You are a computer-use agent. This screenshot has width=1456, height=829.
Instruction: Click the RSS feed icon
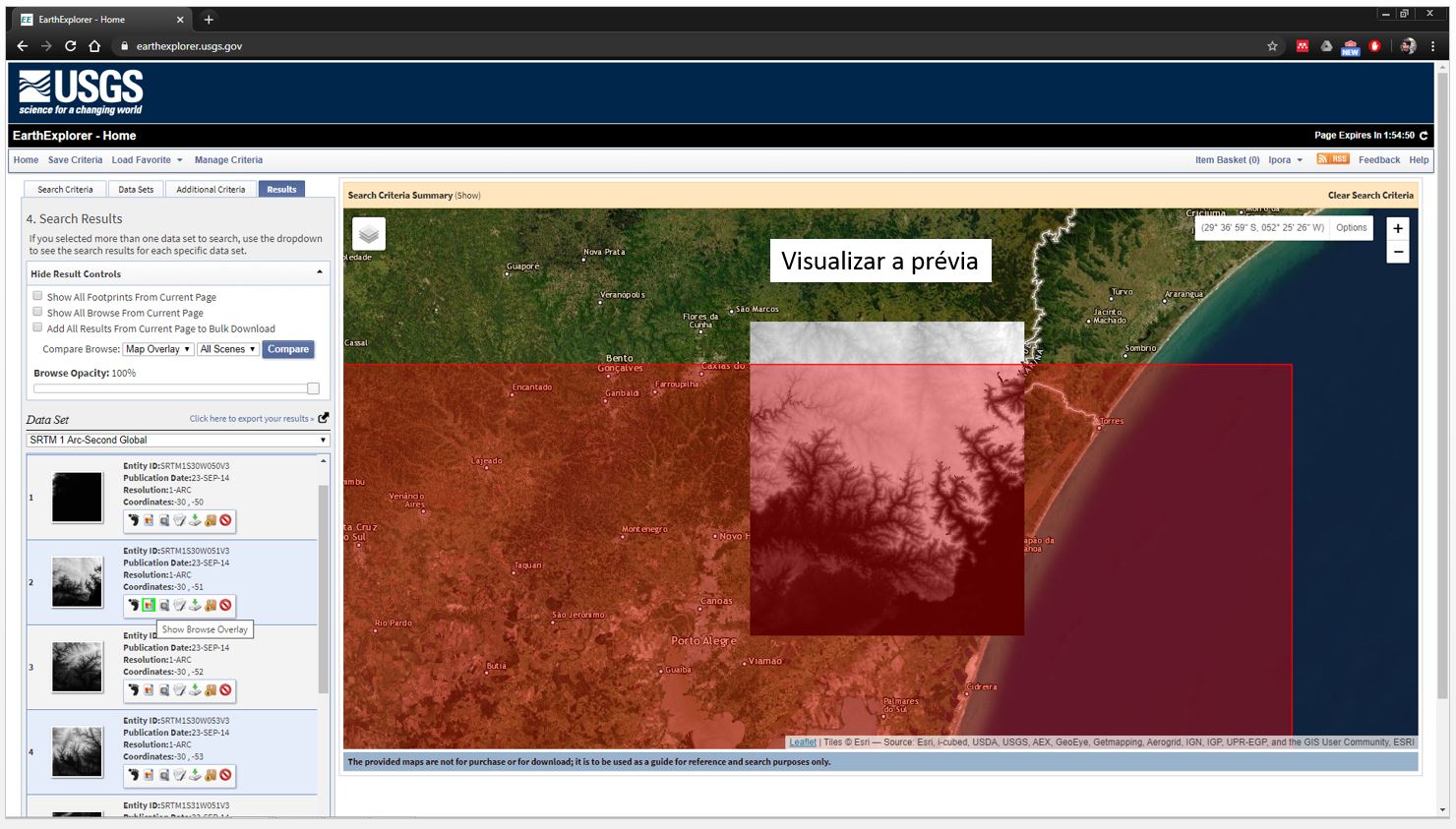[1332, 159]
